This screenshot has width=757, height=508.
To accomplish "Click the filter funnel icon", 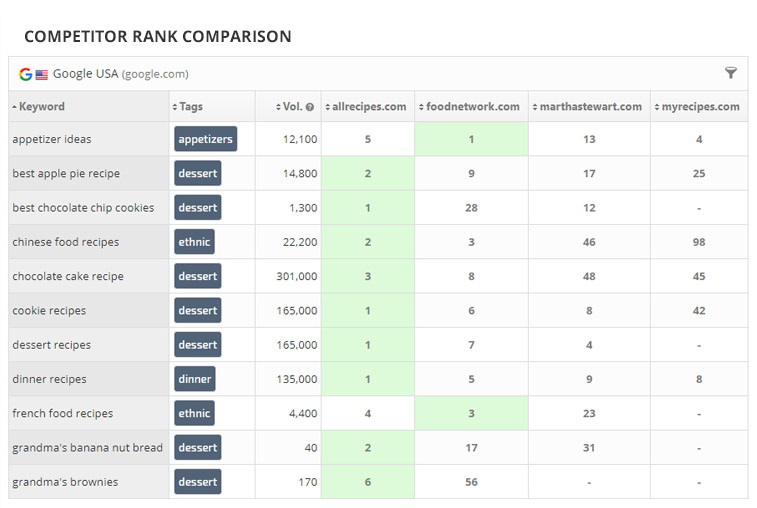I will pyautogui.click(x=731, y=73).
